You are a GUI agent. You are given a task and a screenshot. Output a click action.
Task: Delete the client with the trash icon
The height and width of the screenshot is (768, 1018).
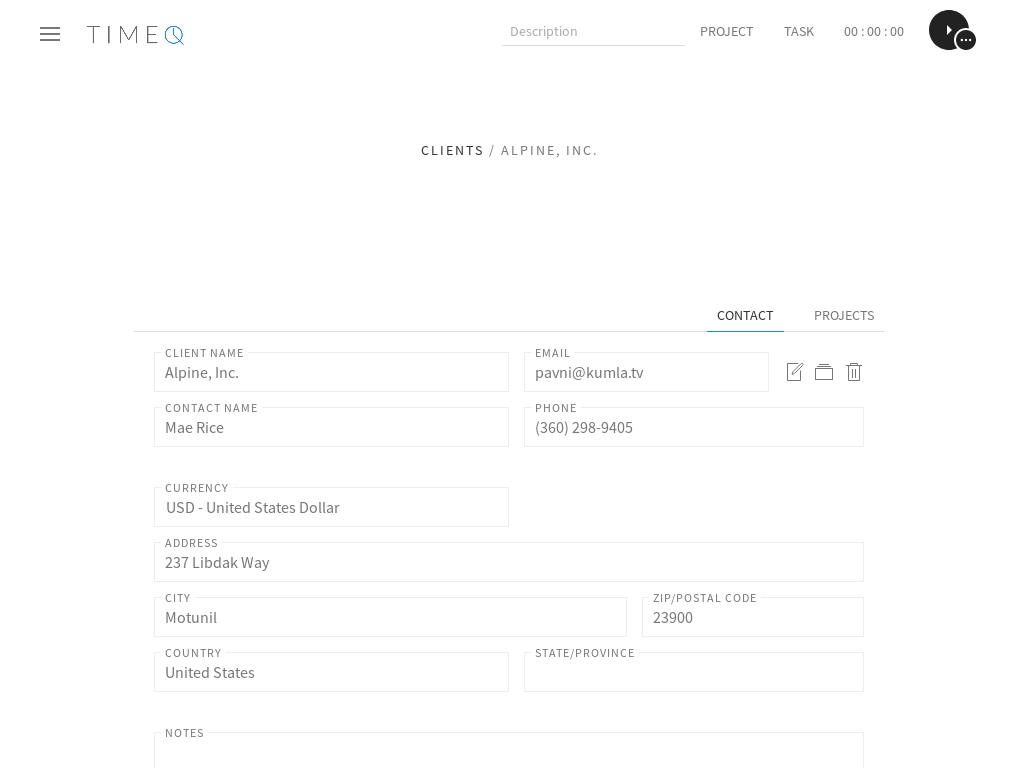854,372
